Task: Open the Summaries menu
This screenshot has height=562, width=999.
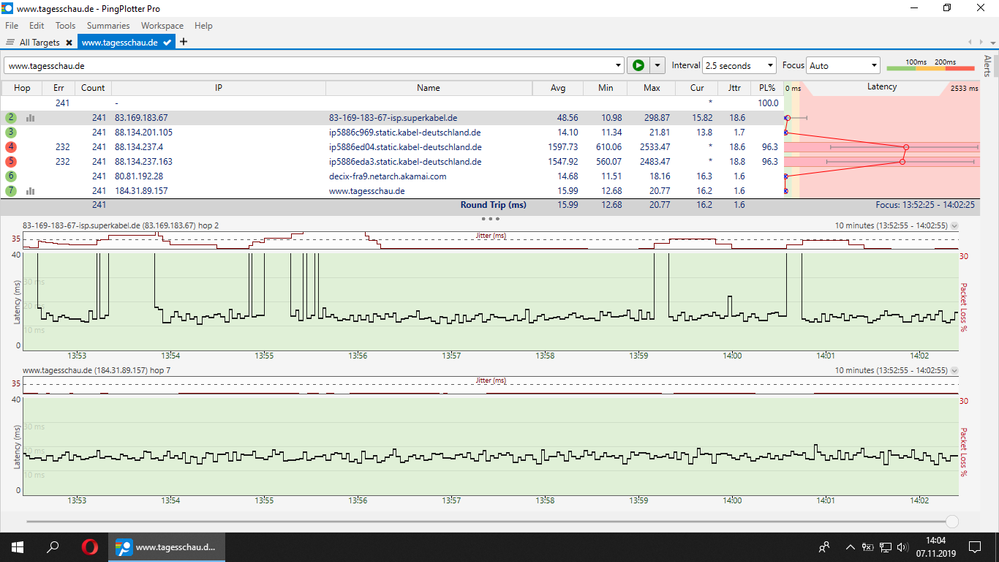Action: 108,25
